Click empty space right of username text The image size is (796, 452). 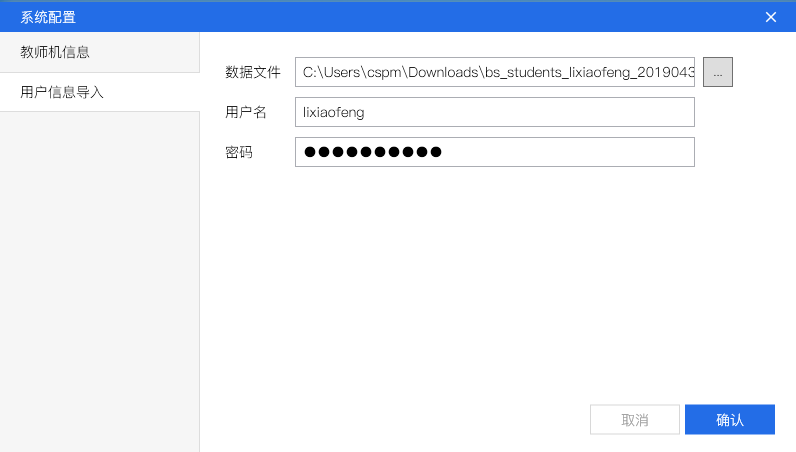point(530,112)
